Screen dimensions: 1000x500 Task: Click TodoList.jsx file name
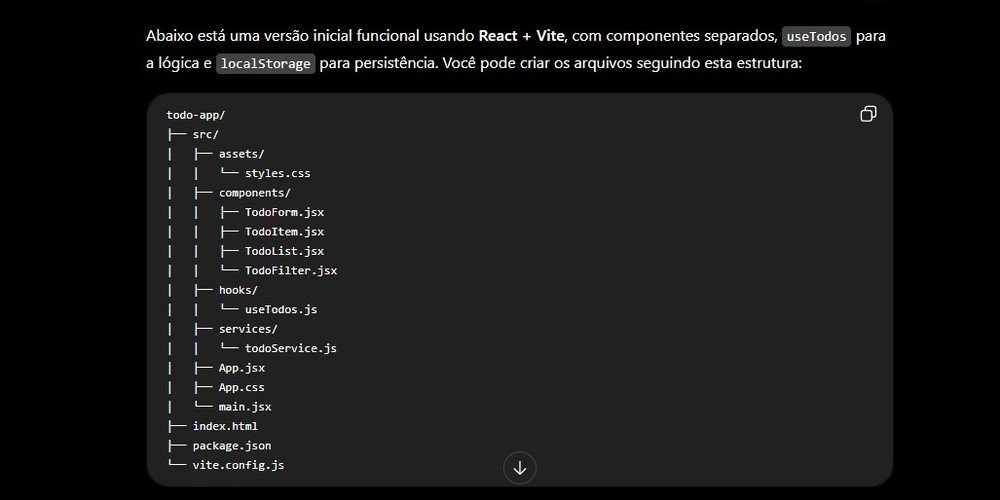284,251
